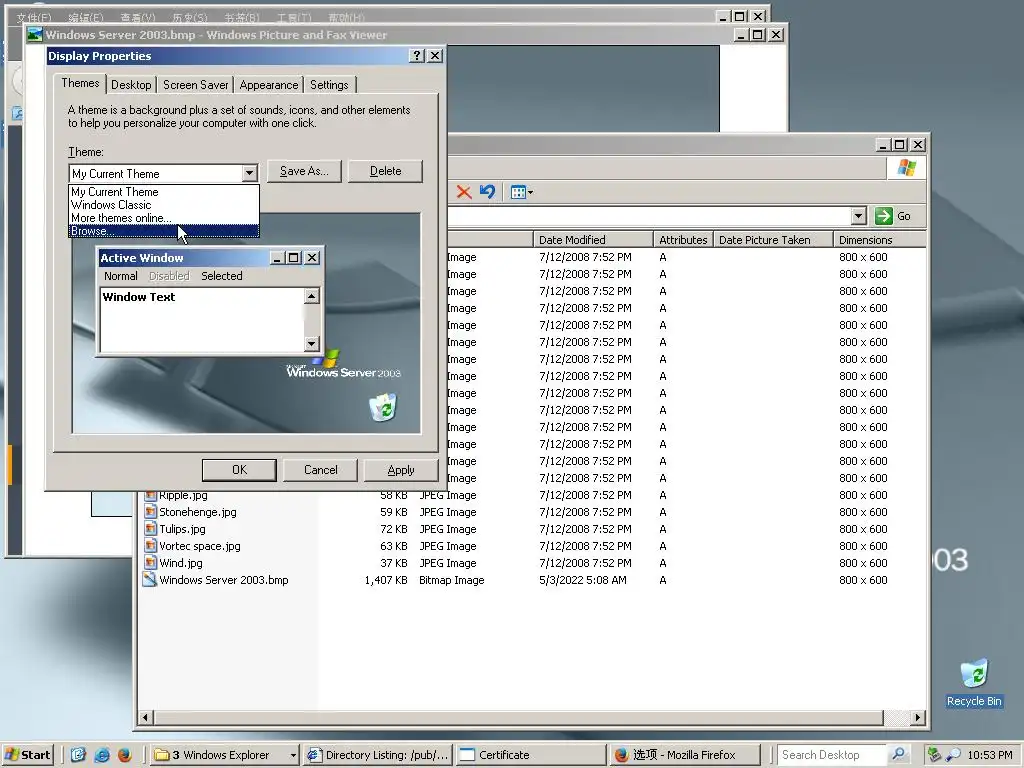The image size is (1024, 768).
Task: Click OK in Display Properties
Action: point(239,470)
